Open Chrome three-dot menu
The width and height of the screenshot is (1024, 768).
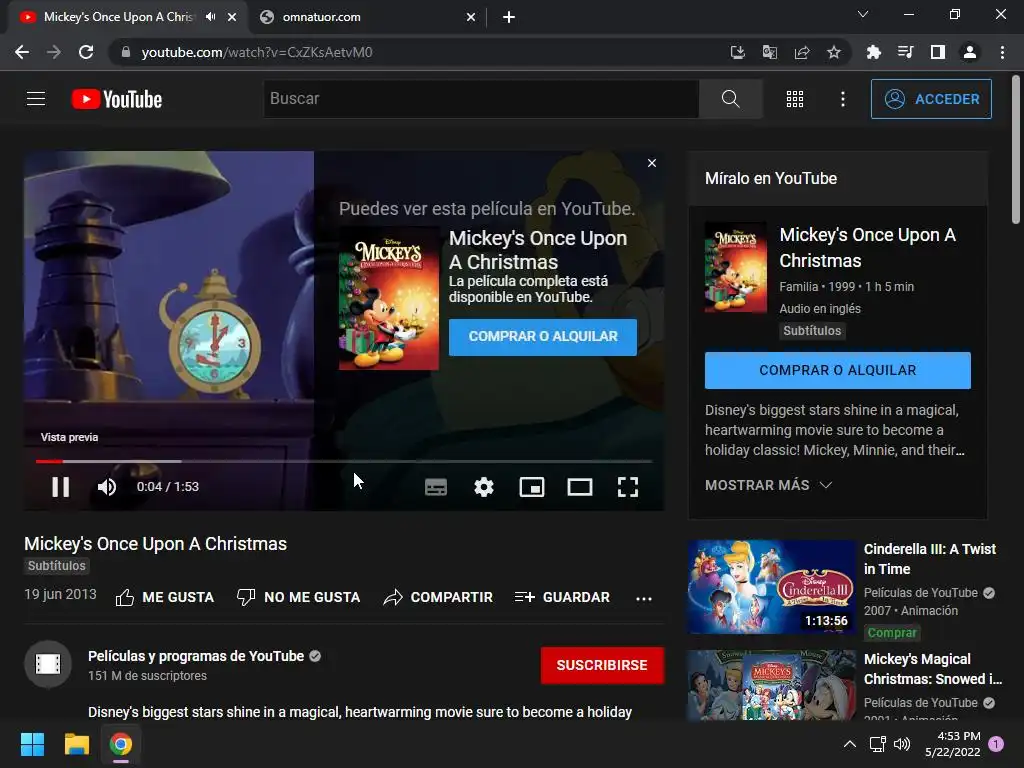[1002, 52]
